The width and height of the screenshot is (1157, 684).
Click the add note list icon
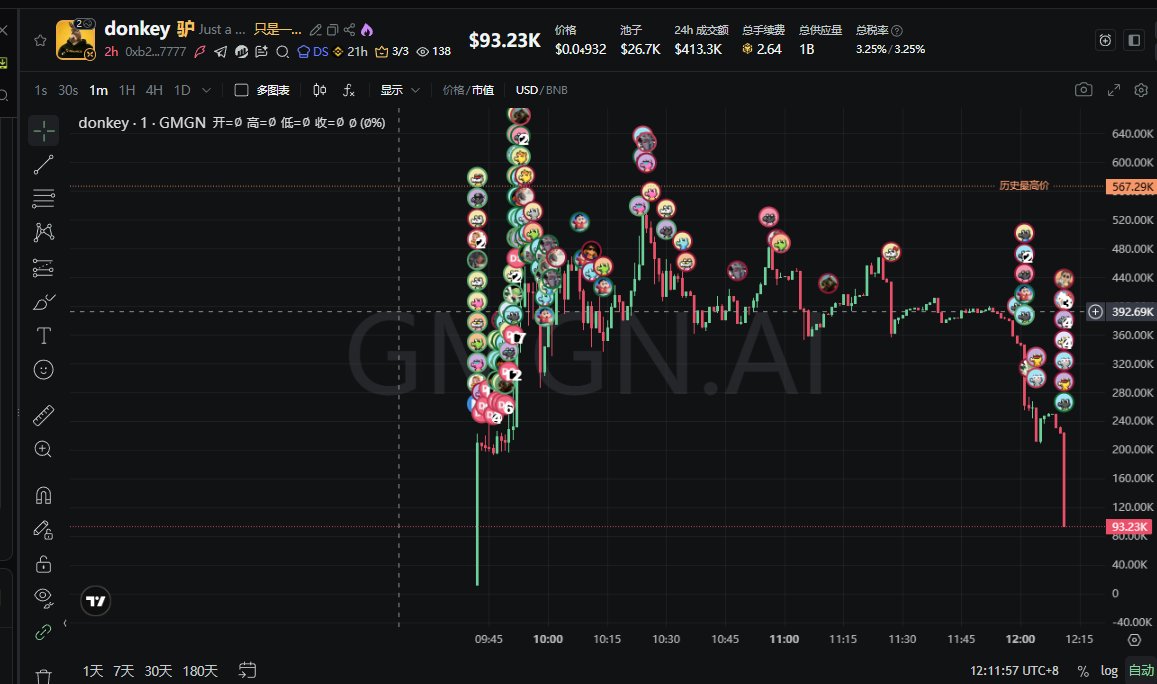pyautogui.click(x=261, y=52)
